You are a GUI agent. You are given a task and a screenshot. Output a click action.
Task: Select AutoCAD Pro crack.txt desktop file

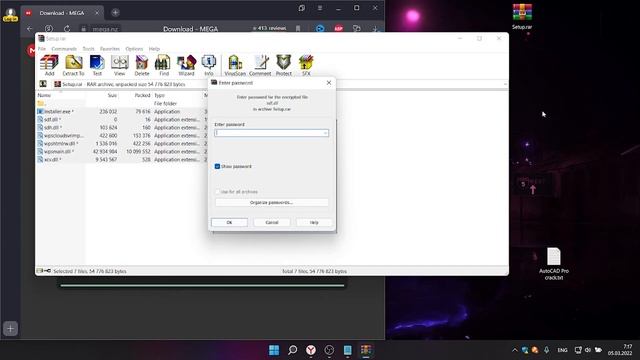tap(554, 264)
